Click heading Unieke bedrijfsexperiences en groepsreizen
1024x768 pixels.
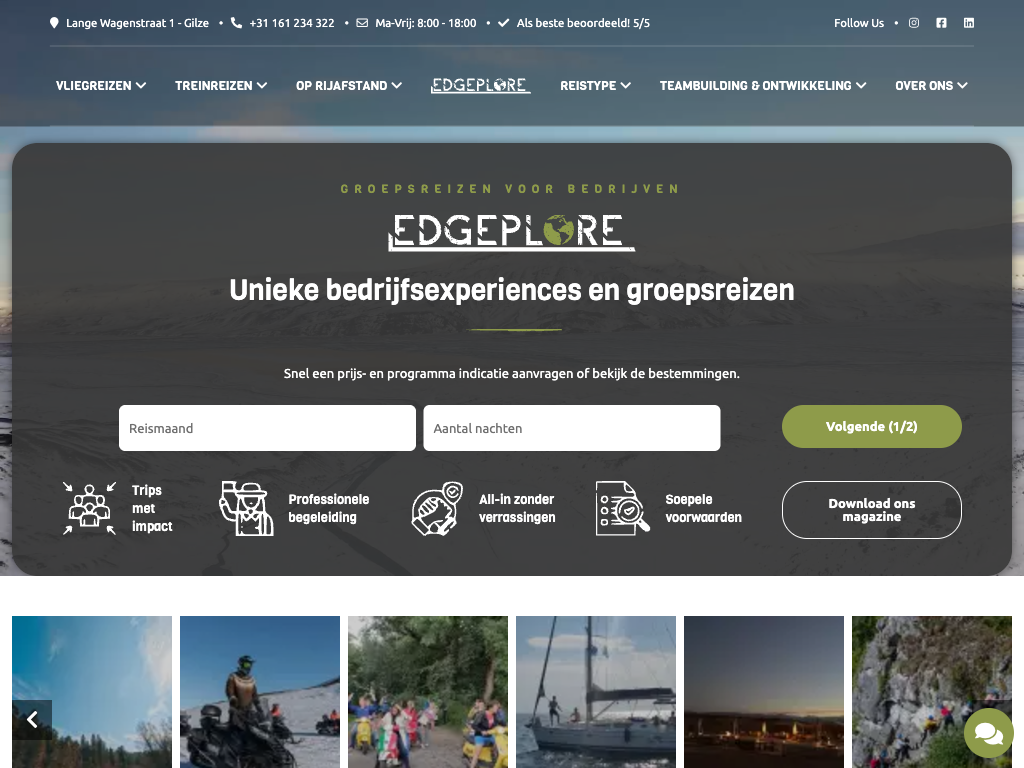[x=511, y=290]
